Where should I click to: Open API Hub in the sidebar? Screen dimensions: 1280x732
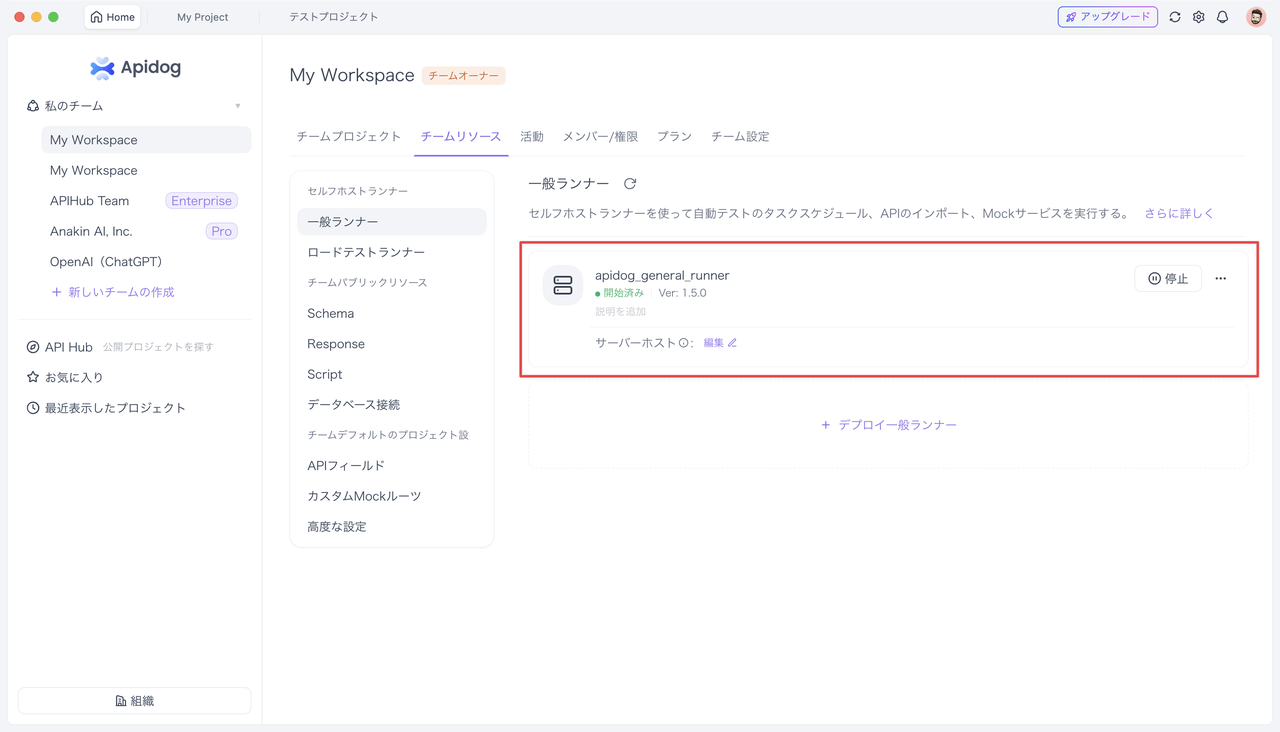[x=69, y=347]
